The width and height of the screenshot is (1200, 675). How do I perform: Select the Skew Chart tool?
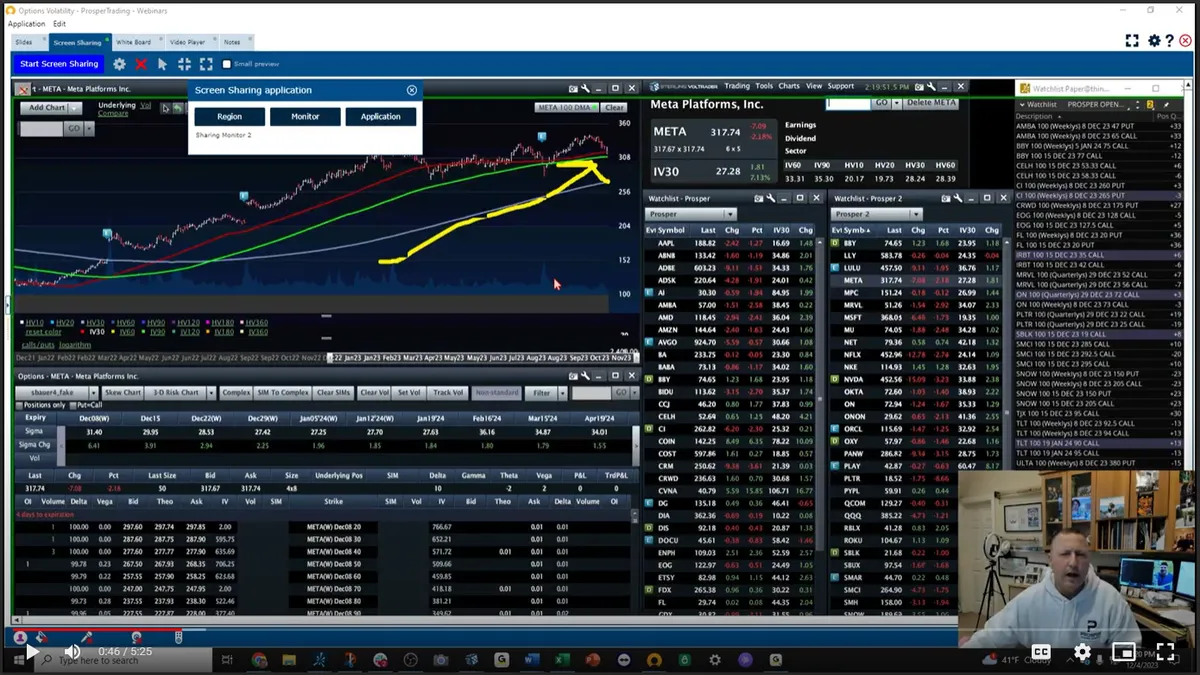tap(123, 392)
